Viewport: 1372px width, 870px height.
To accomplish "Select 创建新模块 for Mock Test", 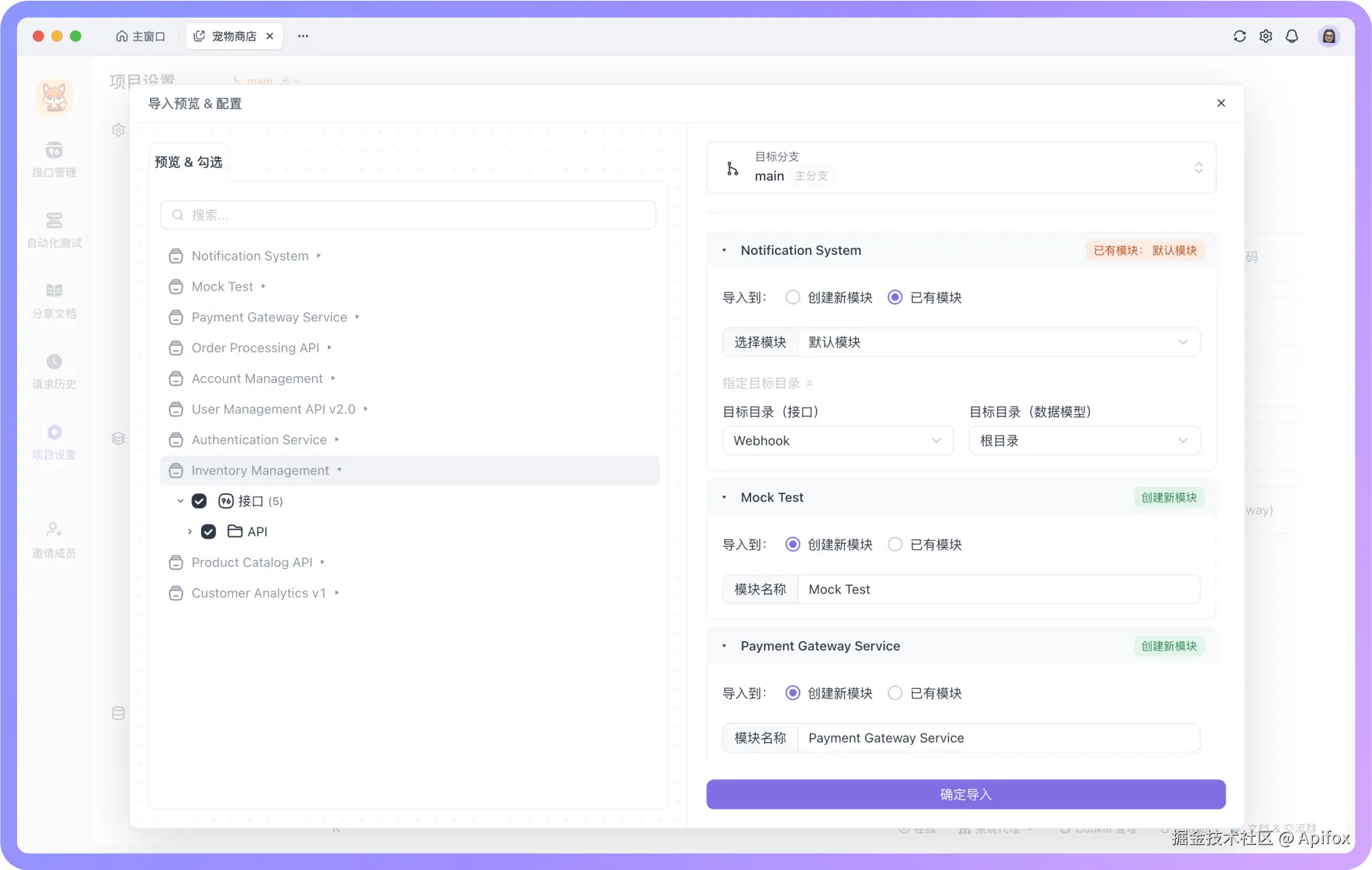I will pos(792,544).
